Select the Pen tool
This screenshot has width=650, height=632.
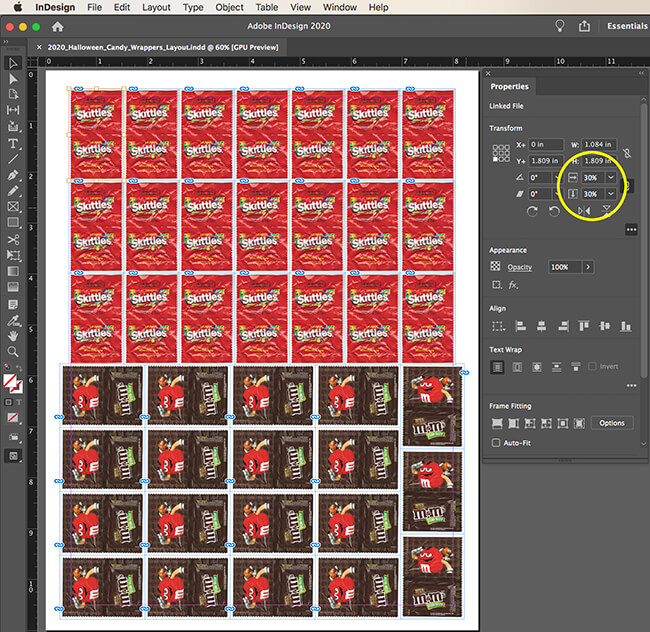(13, 175)
